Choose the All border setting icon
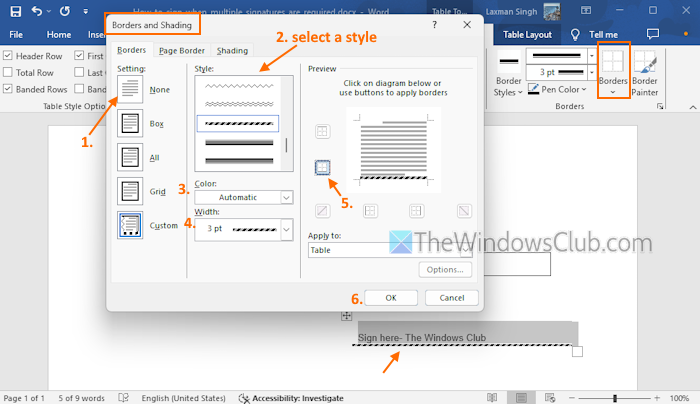 pos(130,157)
